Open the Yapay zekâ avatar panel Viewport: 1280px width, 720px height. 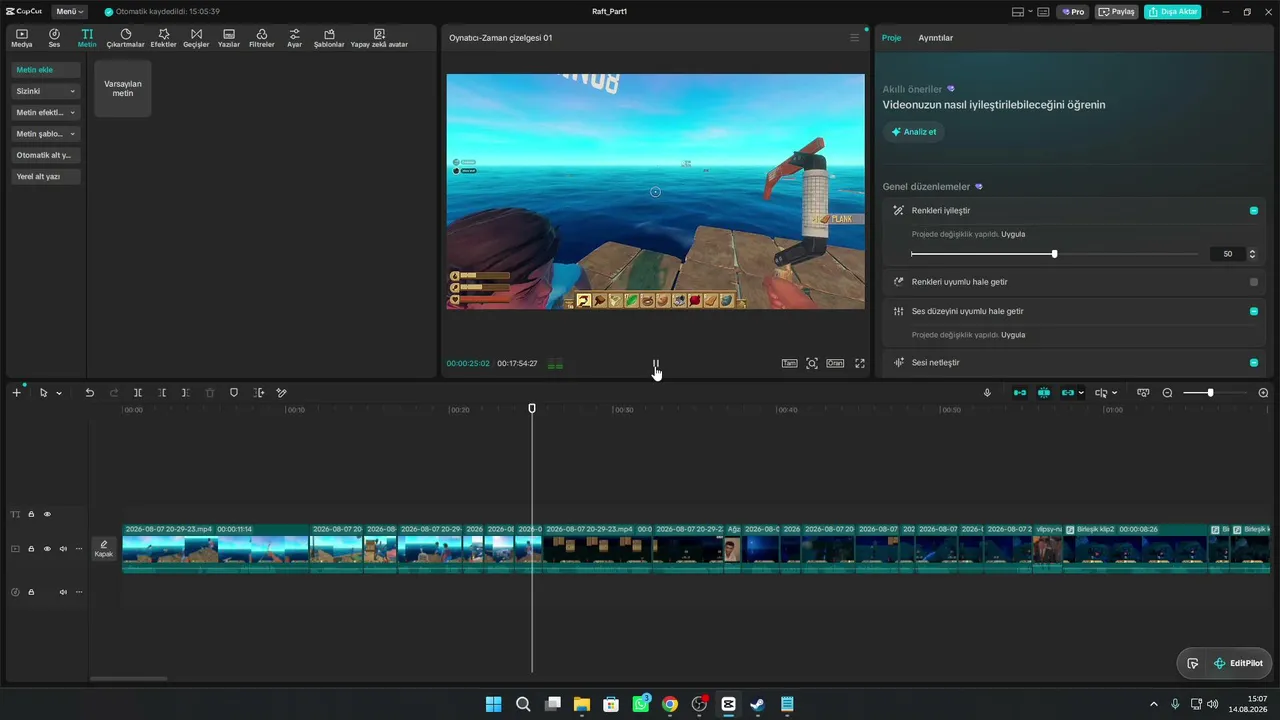tap(379, 38)
